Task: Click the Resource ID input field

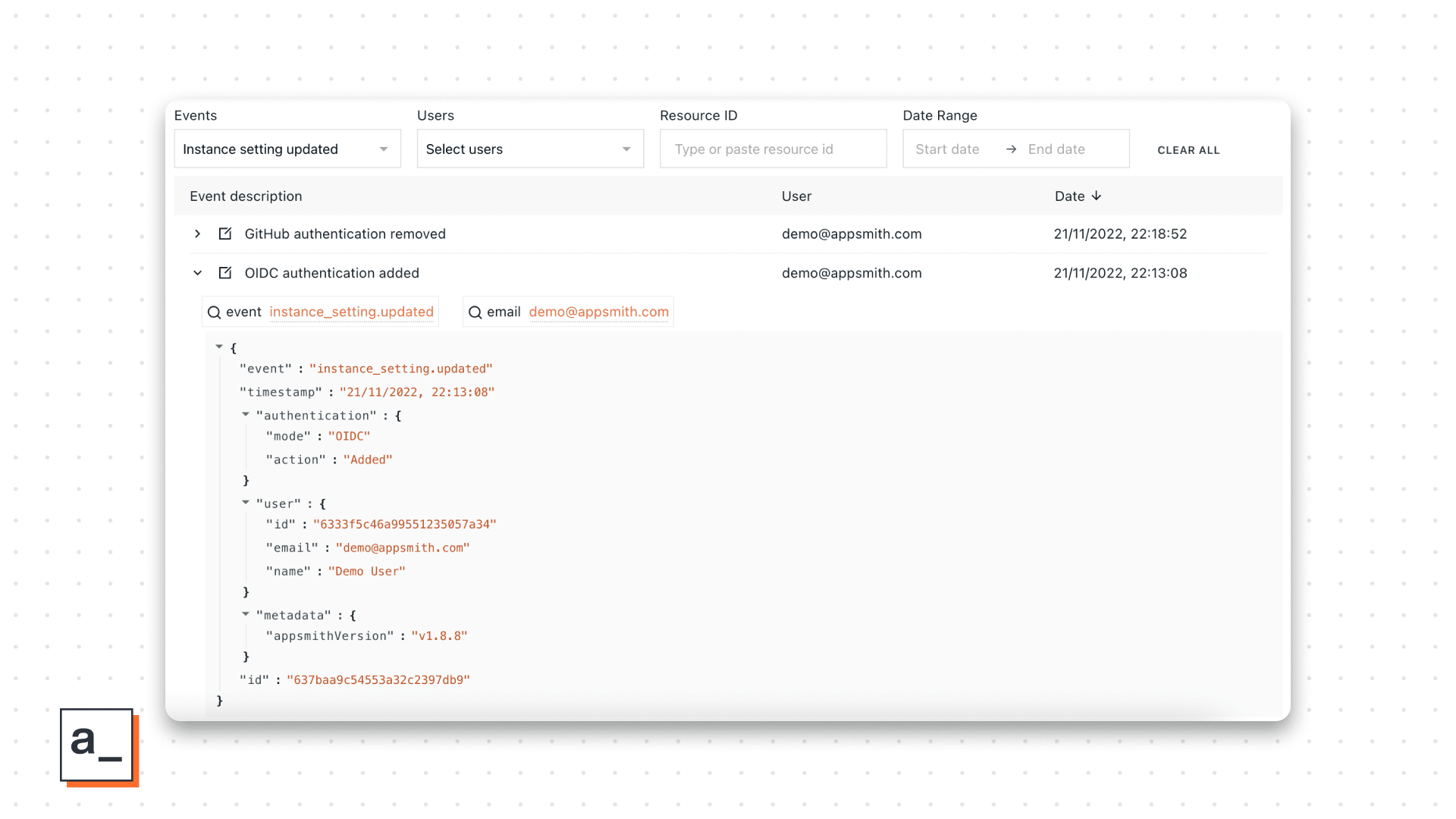Action: pos(772,149)
